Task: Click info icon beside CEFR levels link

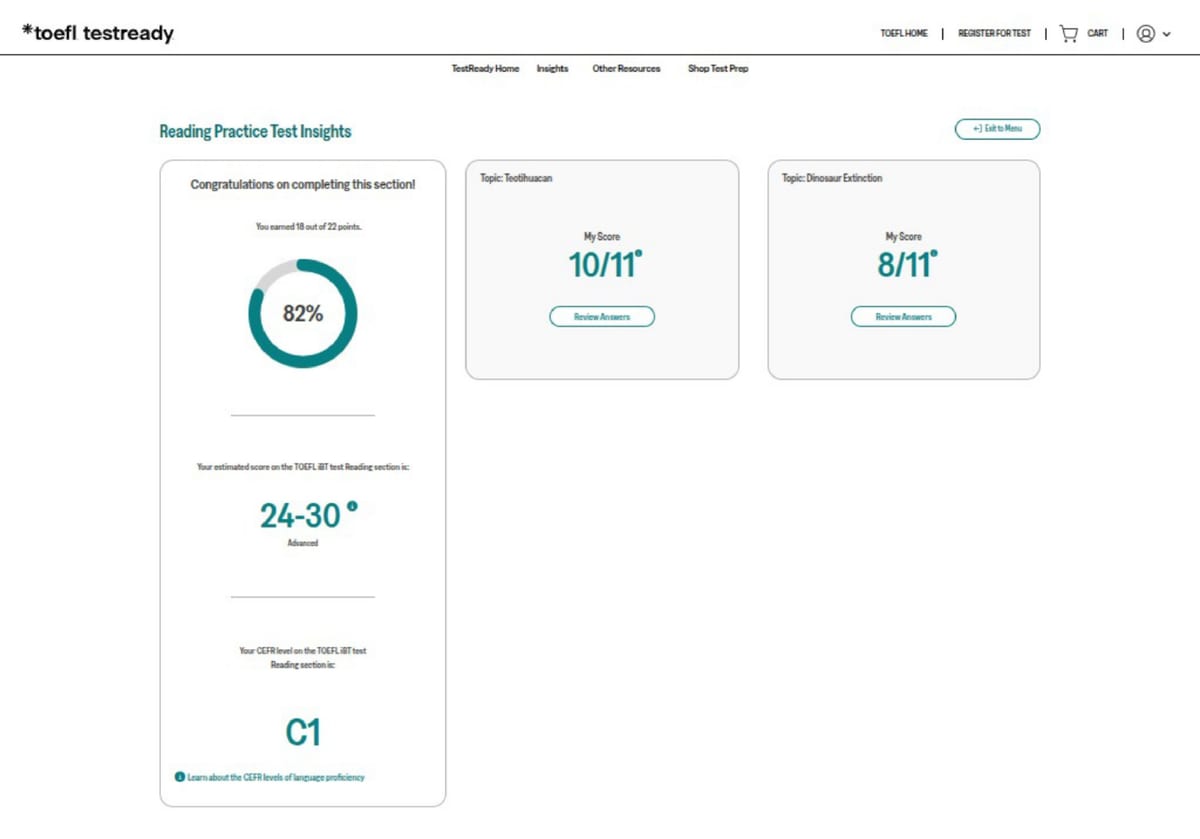Action: coord(180,776)
